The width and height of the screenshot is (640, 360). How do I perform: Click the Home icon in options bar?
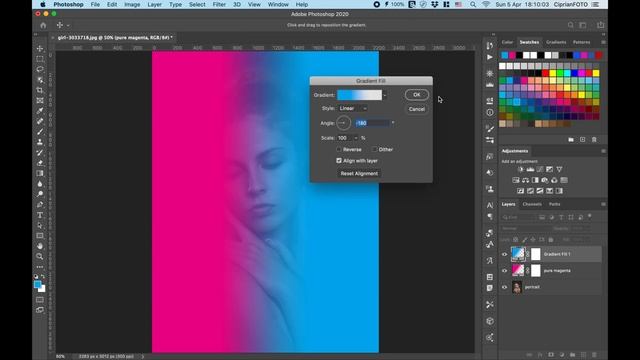[x=43, y=25]
